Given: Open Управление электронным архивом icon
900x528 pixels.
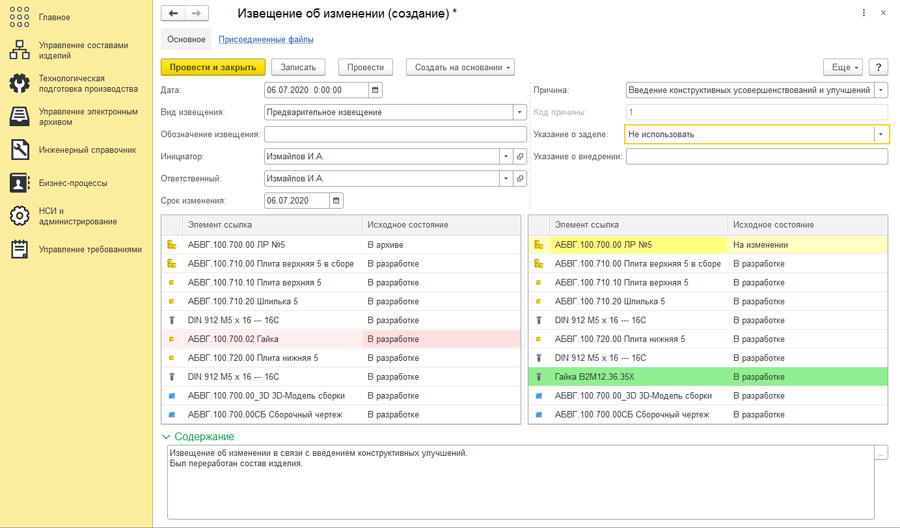Looking at the screenshot, I should click(x=19, y=116).
